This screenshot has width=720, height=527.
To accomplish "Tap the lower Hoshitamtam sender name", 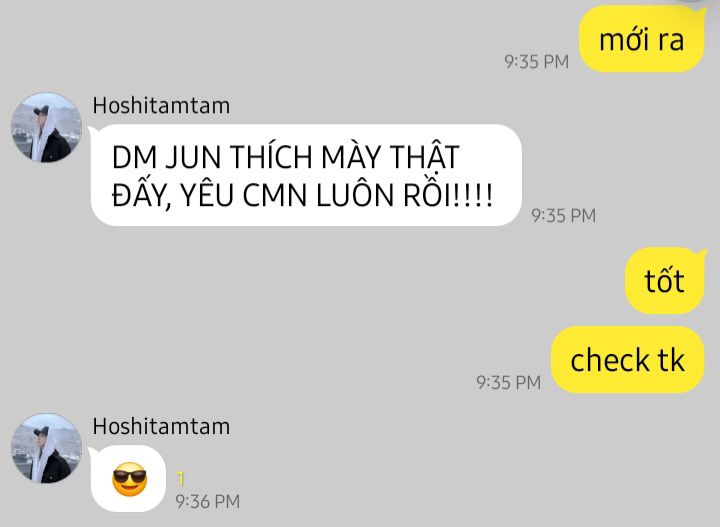I will pos(161,426).
